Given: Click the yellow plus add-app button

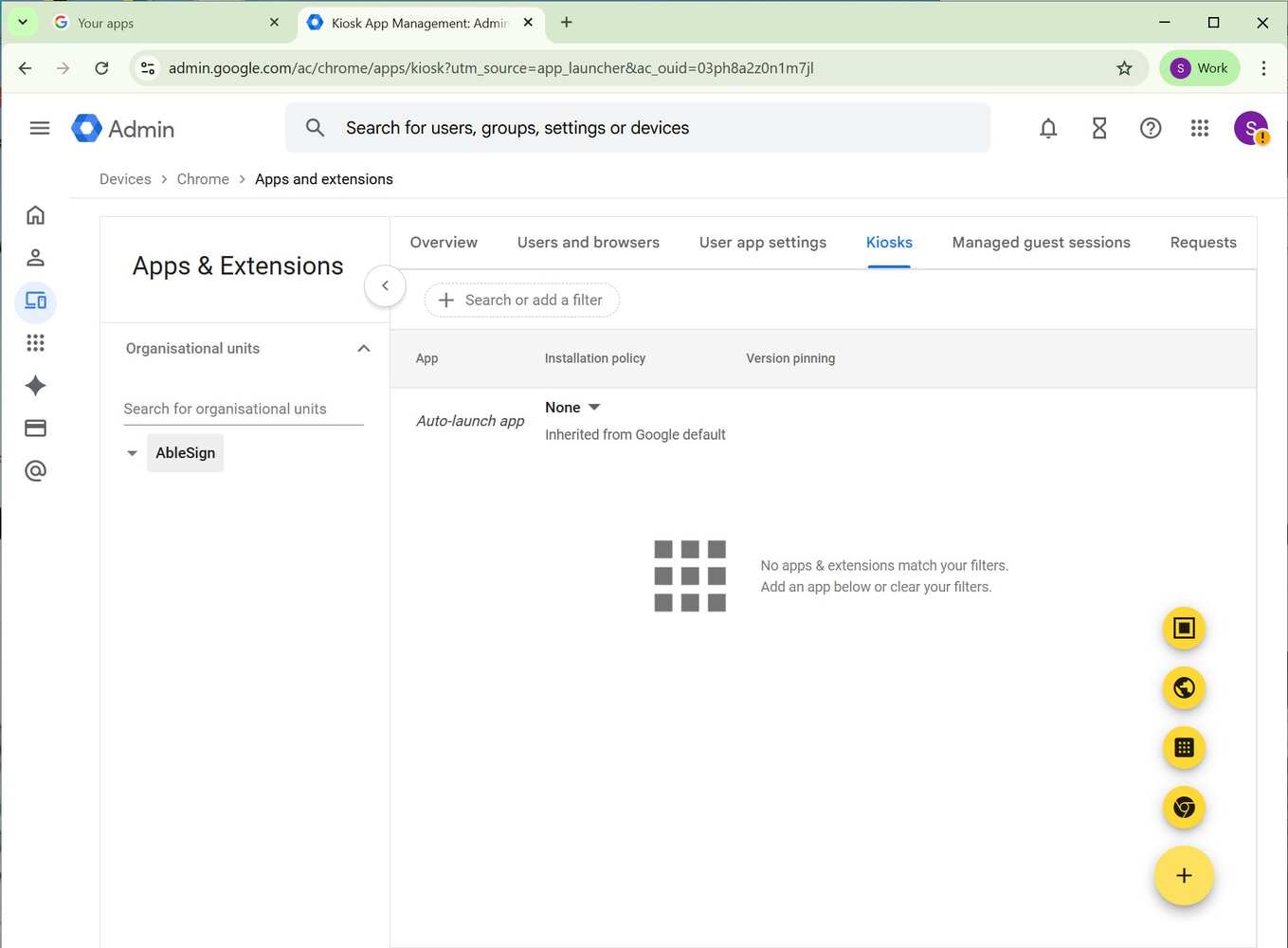Looking at the screenshot, I should click(x=1183, y=876).
